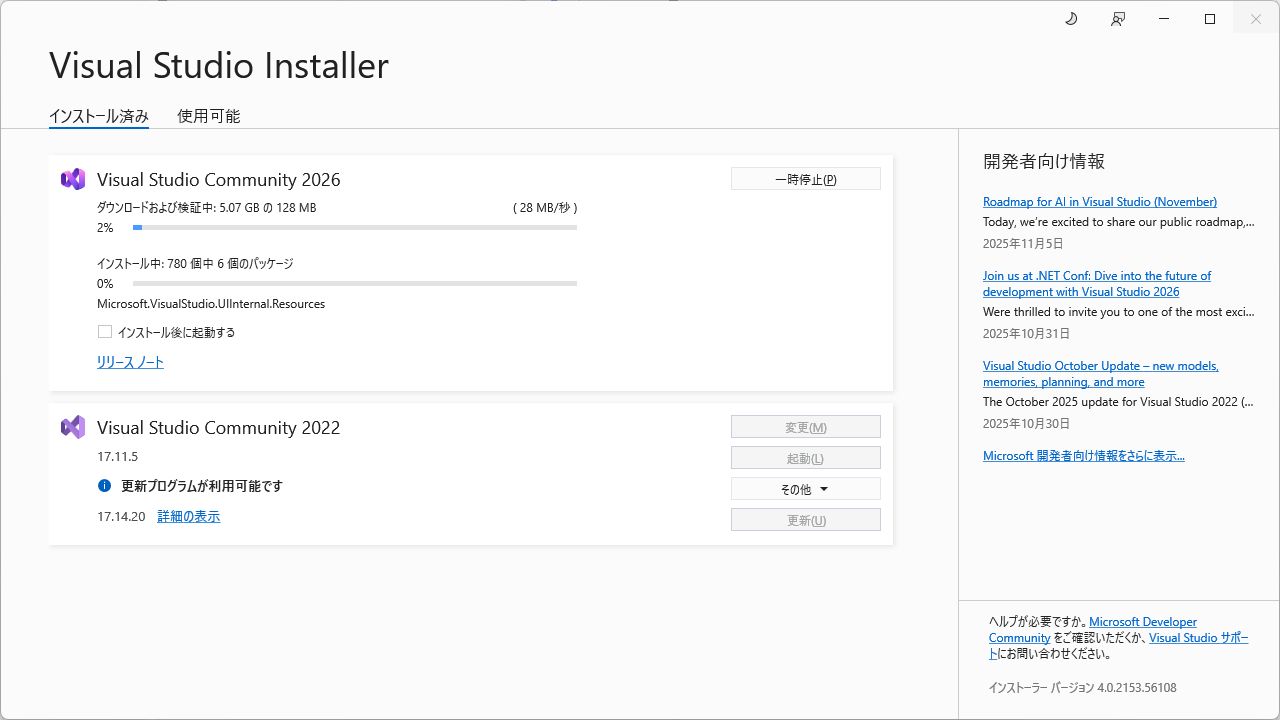Open the Microsoft Developer Community link
The image size is (1280, 720).
point(1142,622)
